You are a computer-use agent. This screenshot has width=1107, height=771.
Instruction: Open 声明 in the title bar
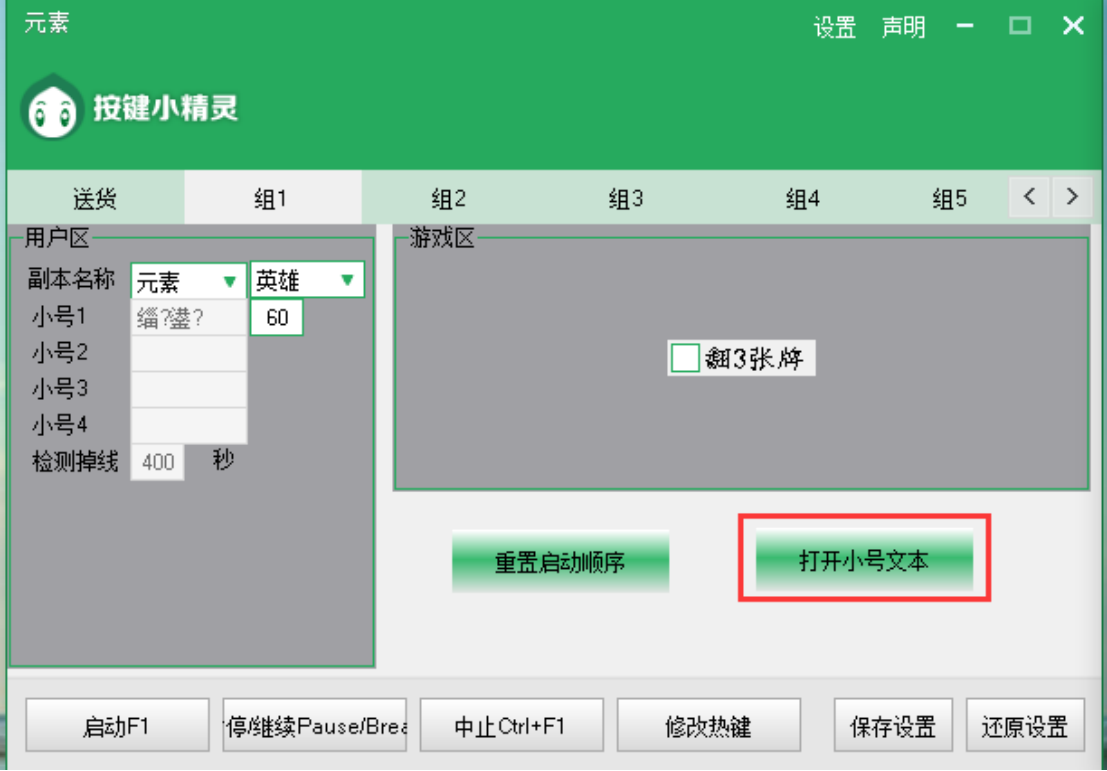tap(903, 28)
